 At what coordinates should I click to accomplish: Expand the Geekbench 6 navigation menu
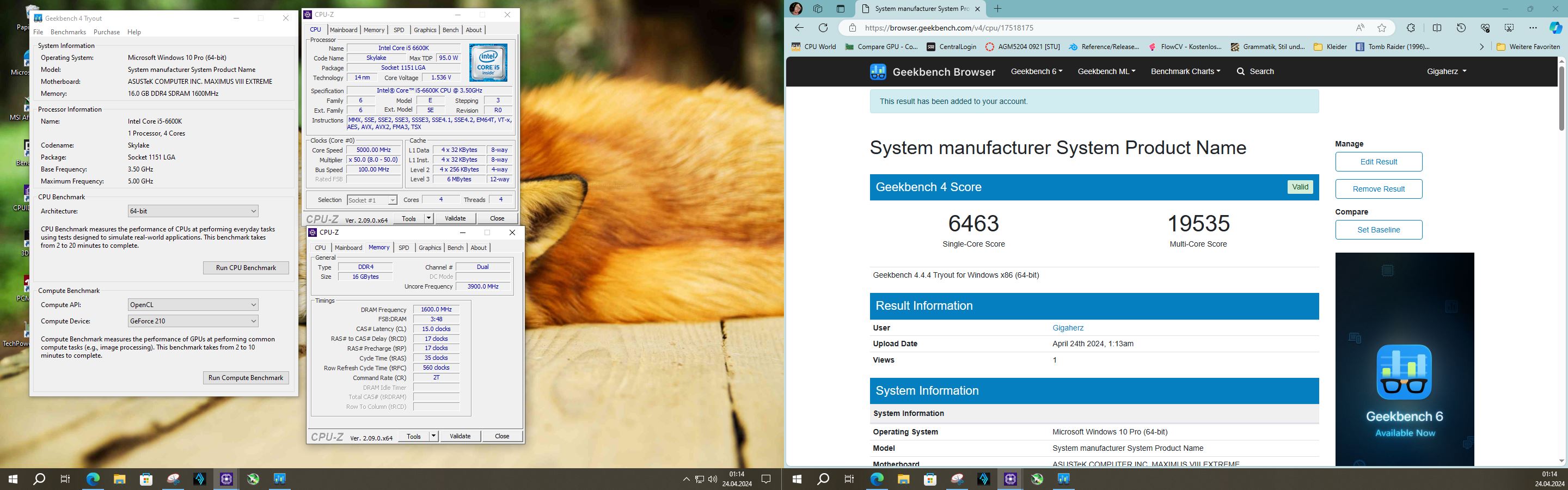click(1036, 71)
